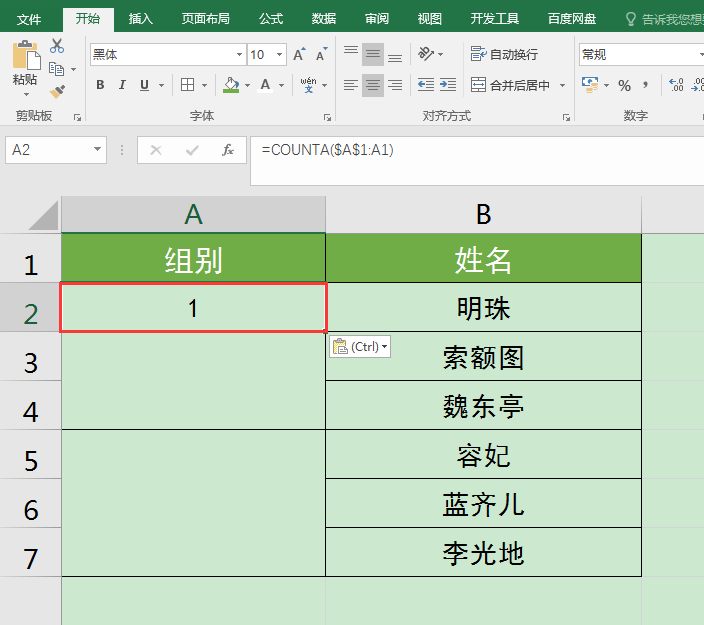Image resolution: width=704 pixels, height=625 pixels.
Task: Align text left
Action: point(351,85)
